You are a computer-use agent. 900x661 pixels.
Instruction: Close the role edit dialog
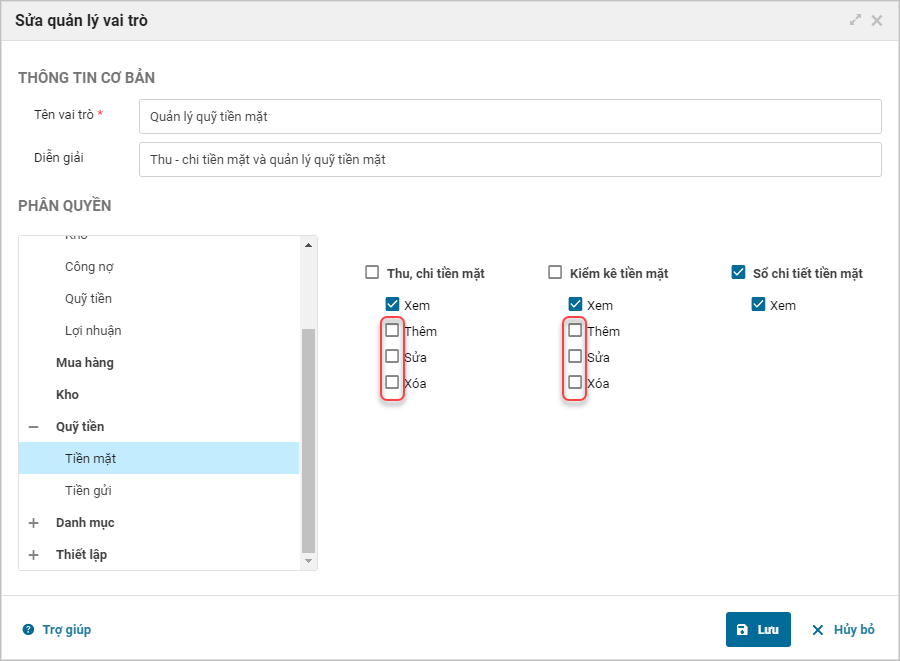tap(877, 20)
